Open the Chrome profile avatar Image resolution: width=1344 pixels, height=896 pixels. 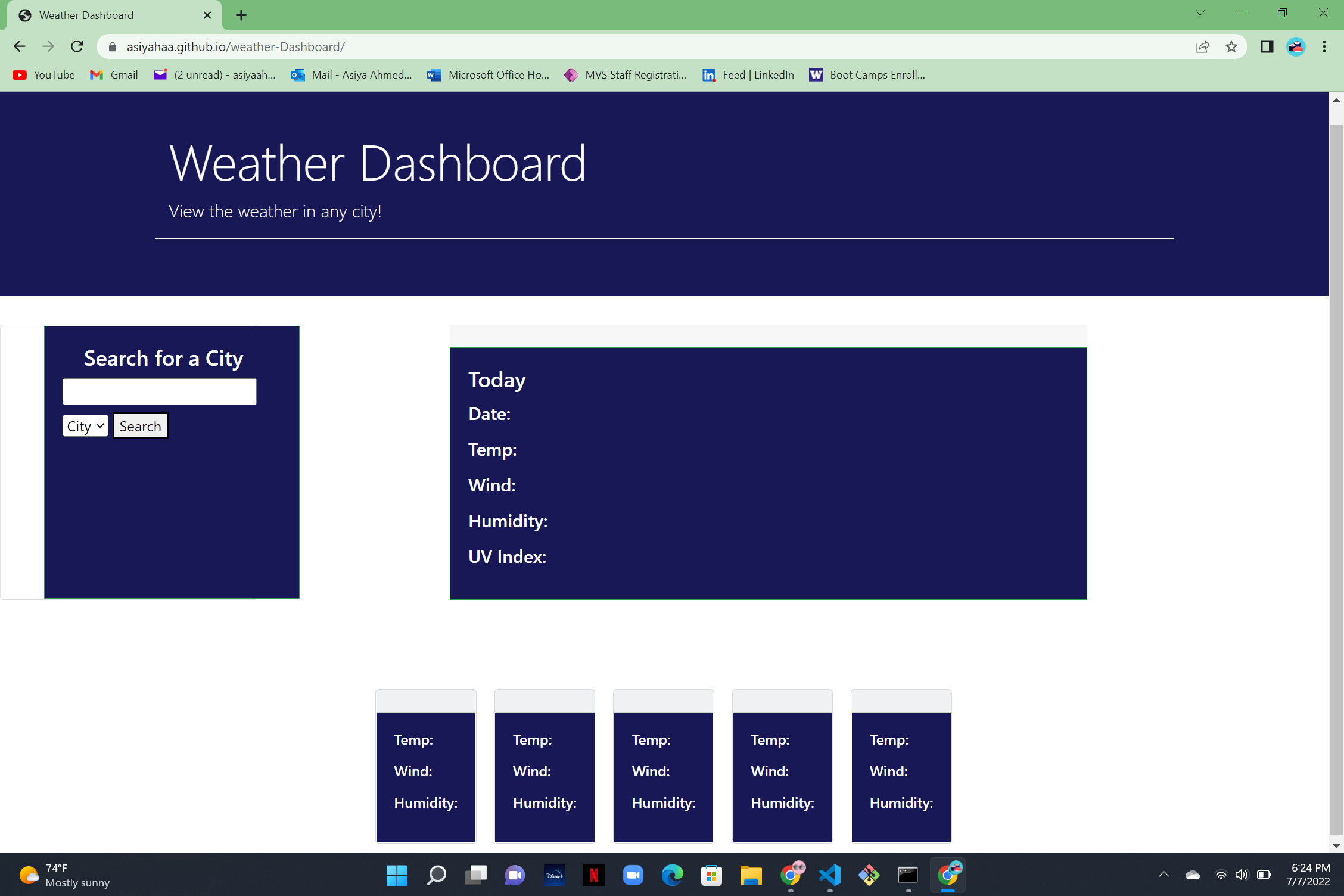1296,46
